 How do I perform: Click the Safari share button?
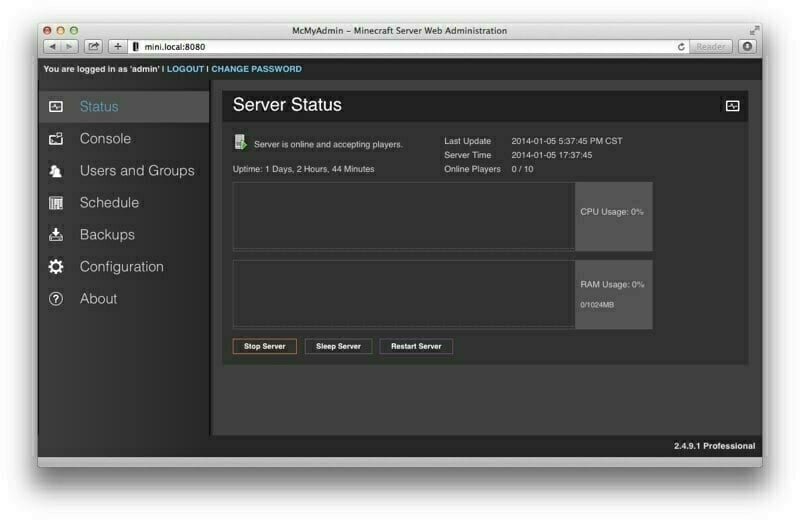[93, 47]
